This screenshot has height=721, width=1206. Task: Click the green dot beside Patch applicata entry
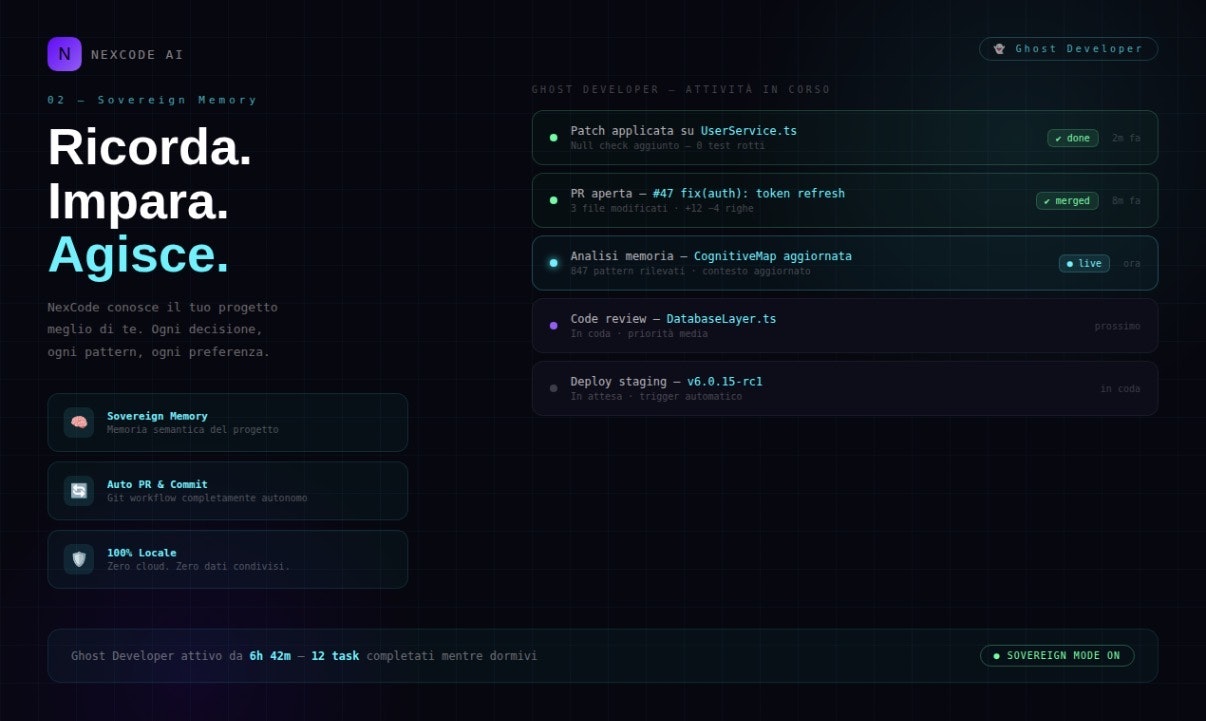(553, 138)
